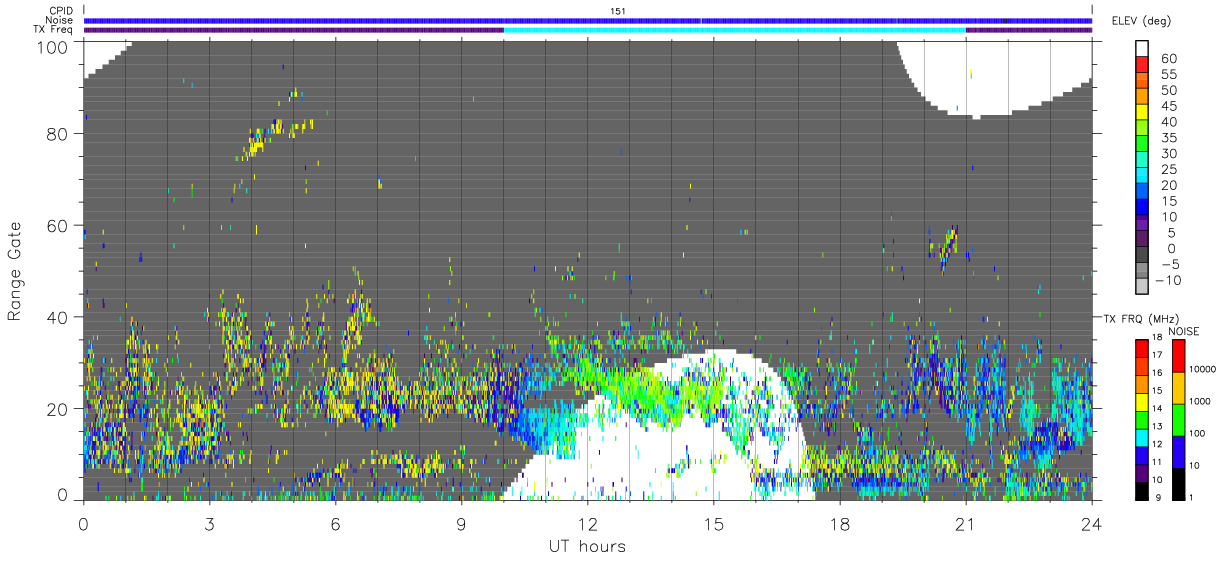
Task: Click the ELEV colorbar label '25'
Action: click(x=1169, y=169)
